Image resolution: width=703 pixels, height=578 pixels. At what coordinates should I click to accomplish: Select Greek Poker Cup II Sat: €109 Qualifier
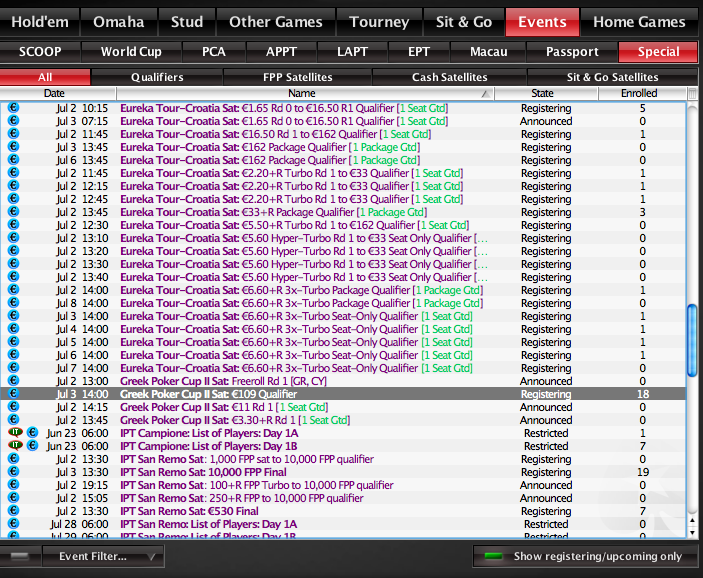(x=343, y=394)
